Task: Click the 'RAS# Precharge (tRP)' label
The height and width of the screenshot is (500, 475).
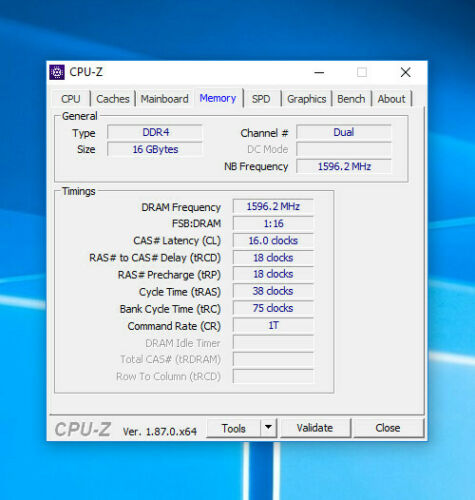Action: (169, 275)
